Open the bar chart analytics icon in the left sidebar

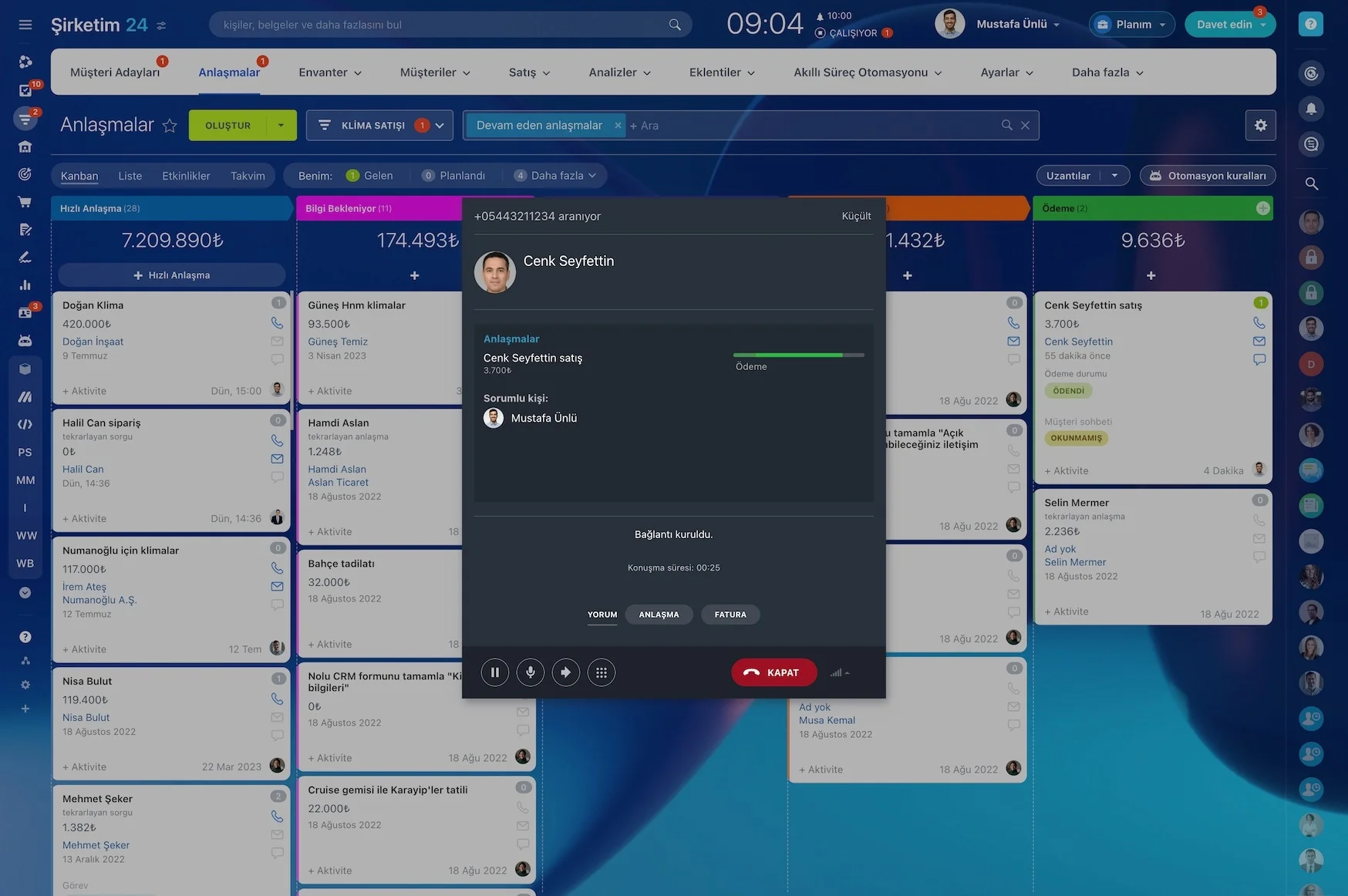coord(25,285)
